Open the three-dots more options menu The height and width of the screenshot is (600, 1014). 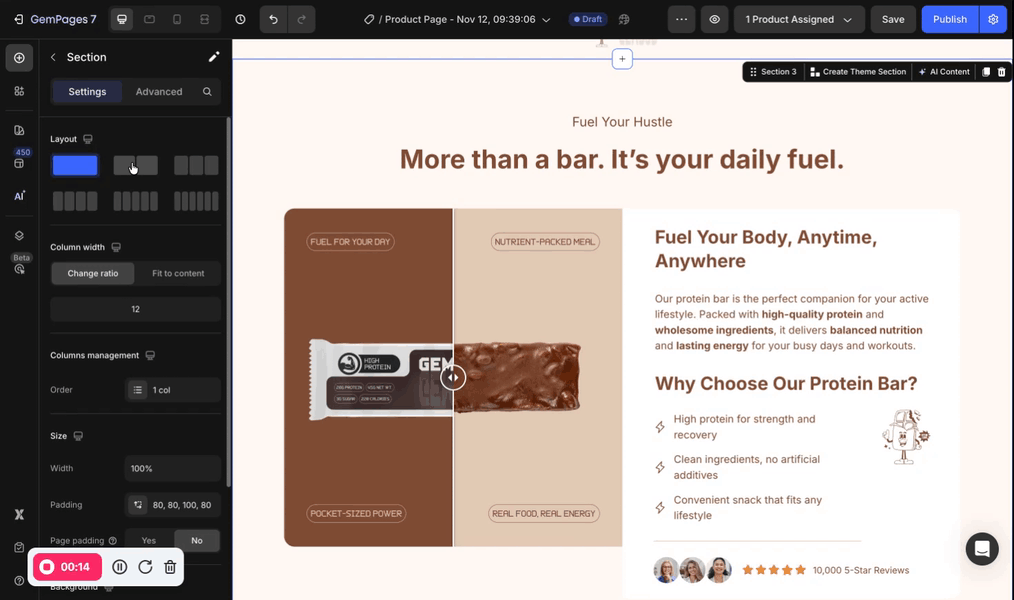pyautogui.click(x=681, y=19)
